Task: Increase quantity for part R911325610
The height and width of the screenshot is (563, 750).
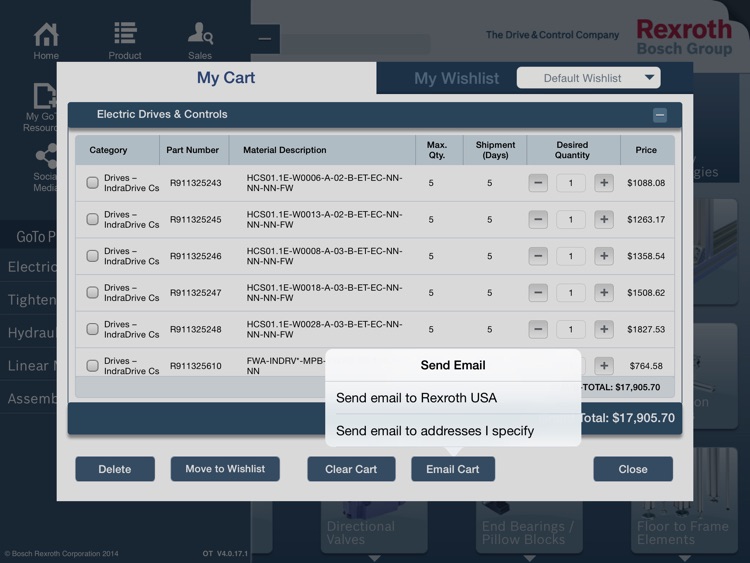Action: click(x=604, y=366)
